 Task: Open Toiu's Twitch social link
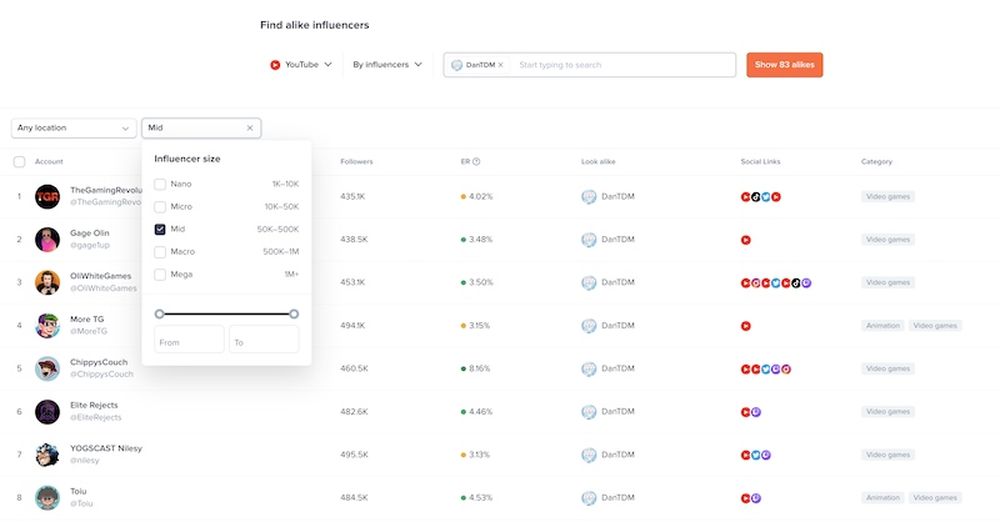pyautogui.click(x=756, y=498)
